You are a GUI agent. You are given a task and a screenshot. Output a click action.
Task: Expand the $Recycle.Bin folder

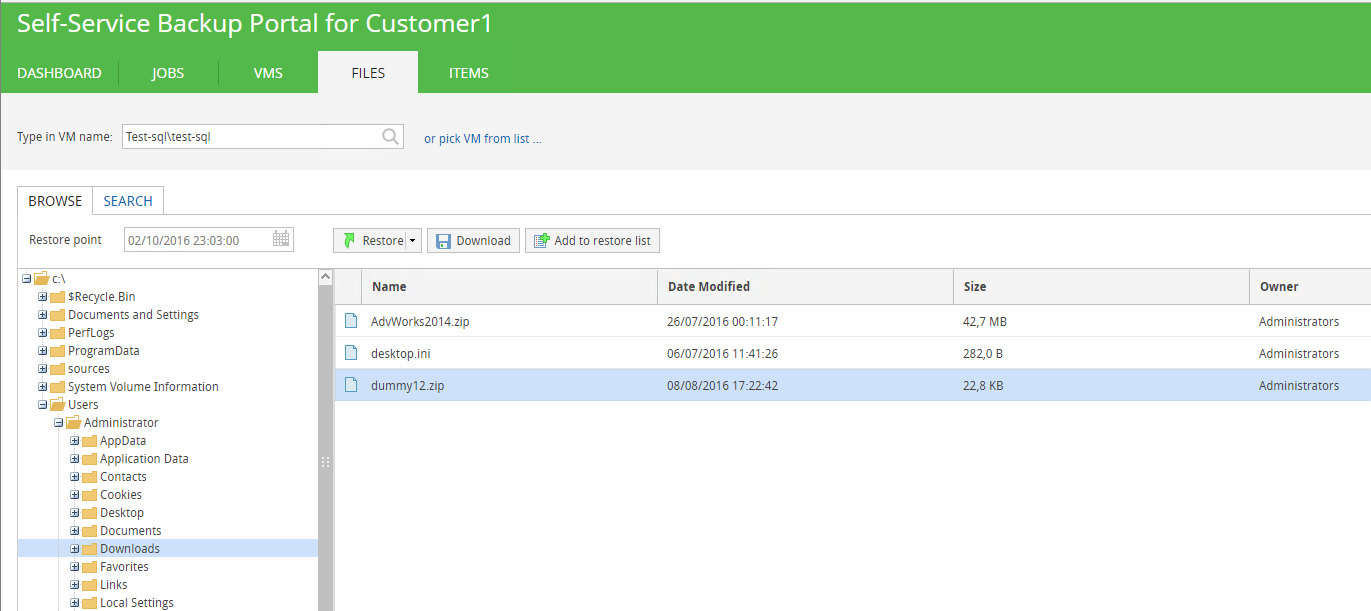(x=42, y=297)
